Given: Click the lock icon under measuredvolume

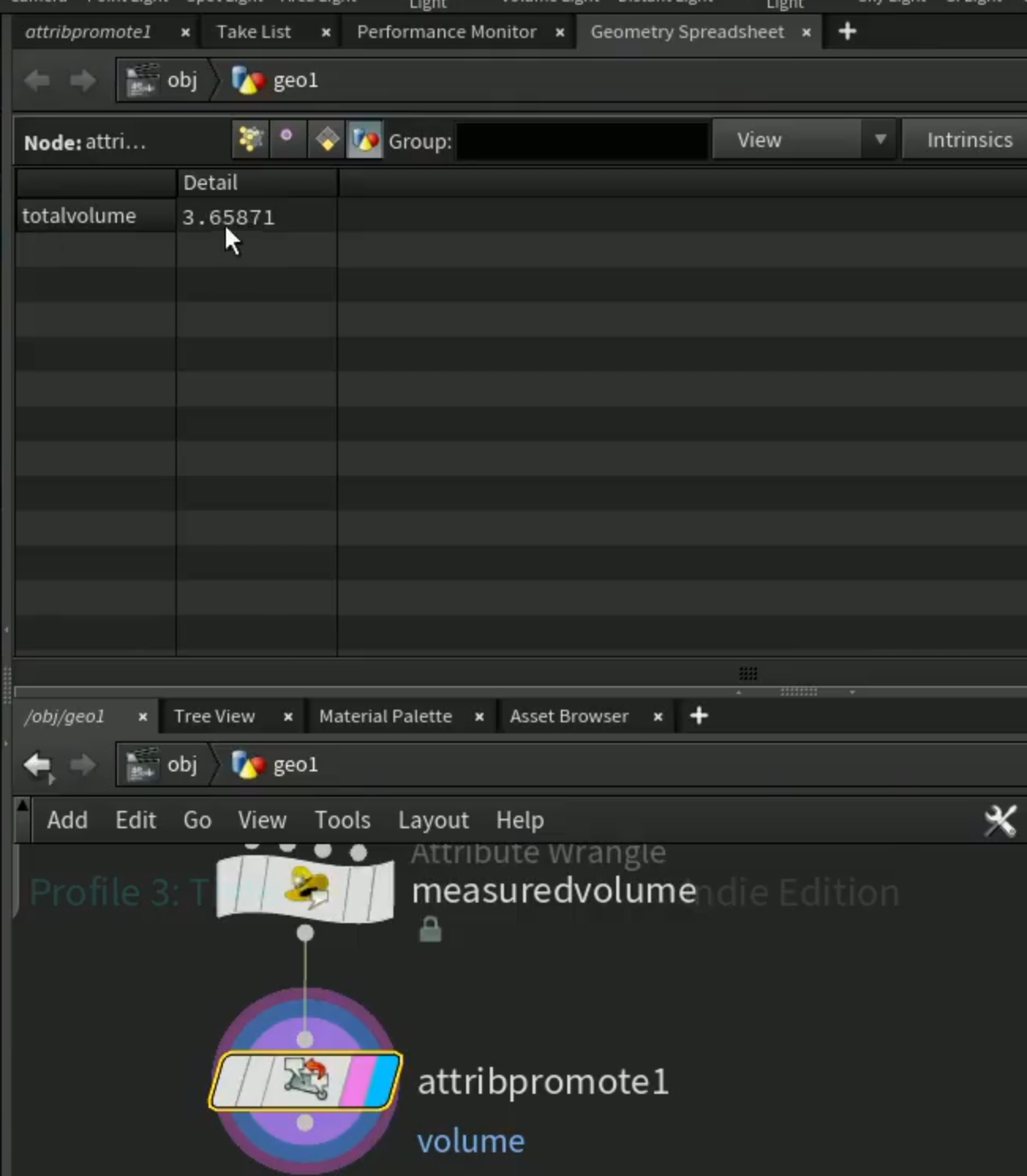Looking at the screenshot, I should (430, 929).
